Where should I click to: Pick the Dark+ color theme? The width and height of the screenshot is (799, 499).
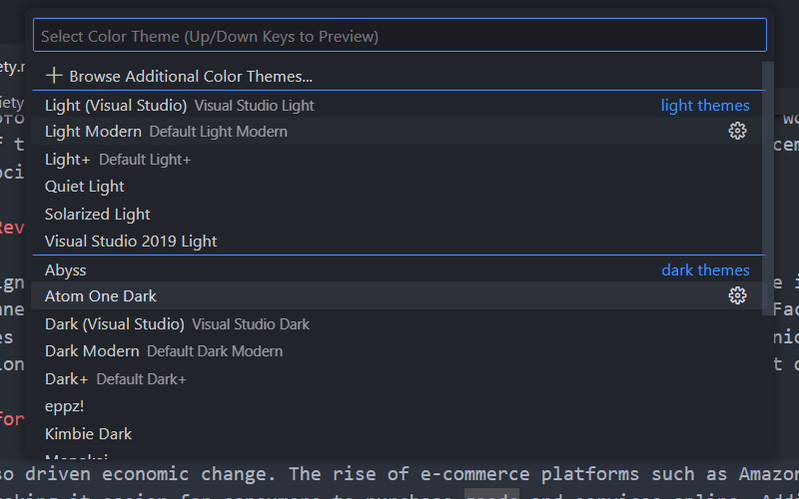click(x=66, y=379)
